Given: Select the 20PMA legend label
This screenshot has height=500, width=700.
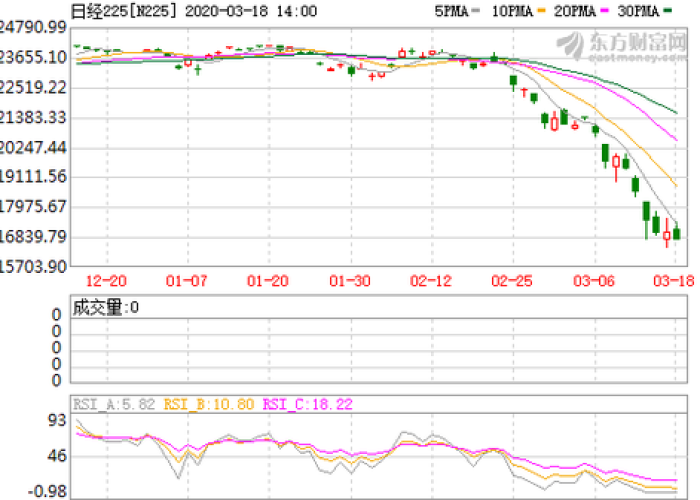Looking at the screenshot, I should click(x=575, y=11).
